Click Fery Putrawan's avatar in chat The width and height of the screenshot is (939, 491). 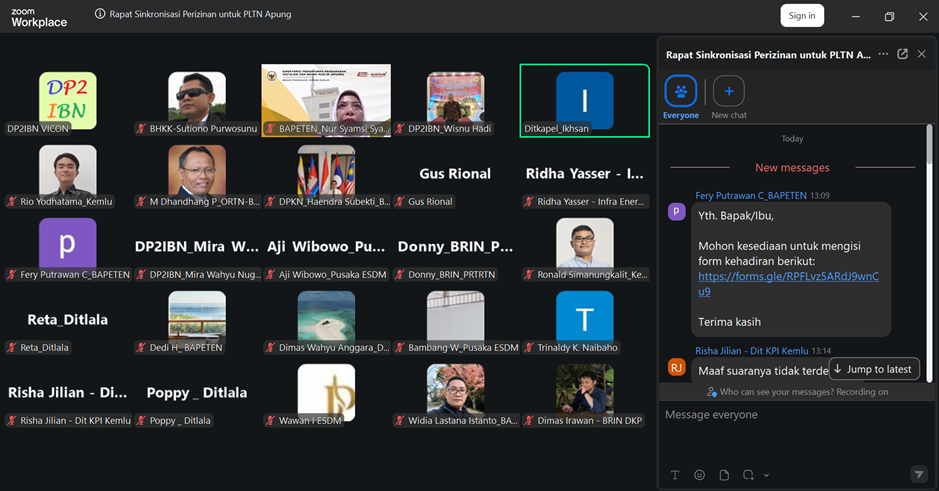click(x=677, y=211)
